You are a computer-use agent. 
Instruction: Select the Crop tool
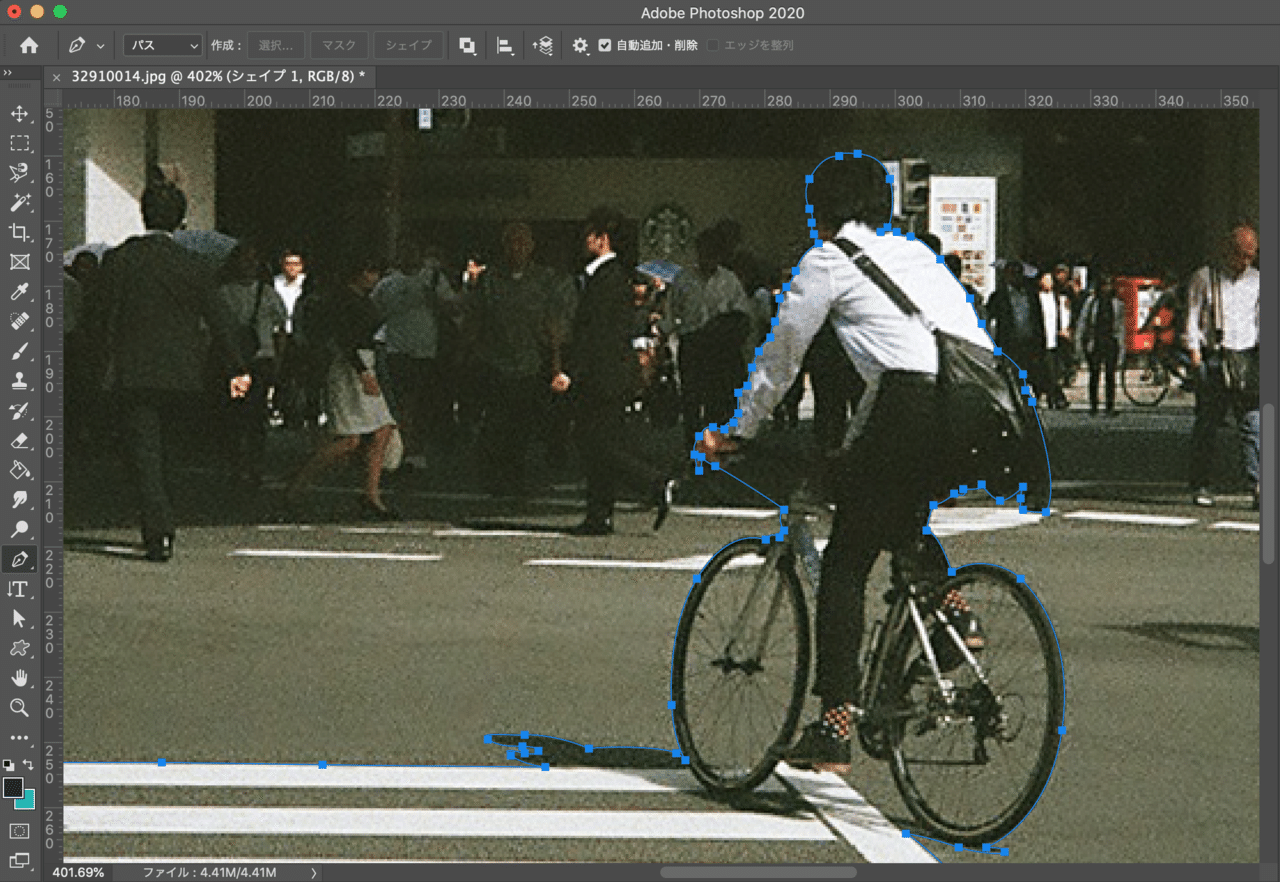(x=19, y=233)
